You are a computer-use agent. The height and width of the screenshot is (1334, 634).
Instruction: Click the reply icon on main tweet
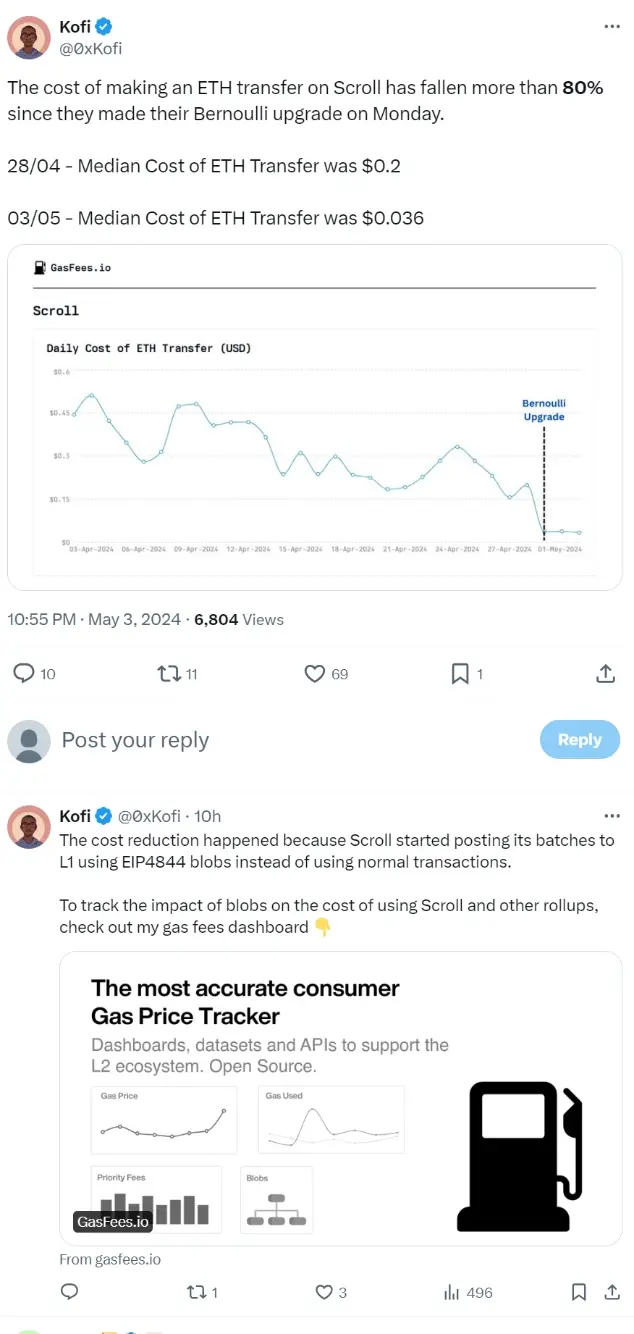(x=24, y=674)
